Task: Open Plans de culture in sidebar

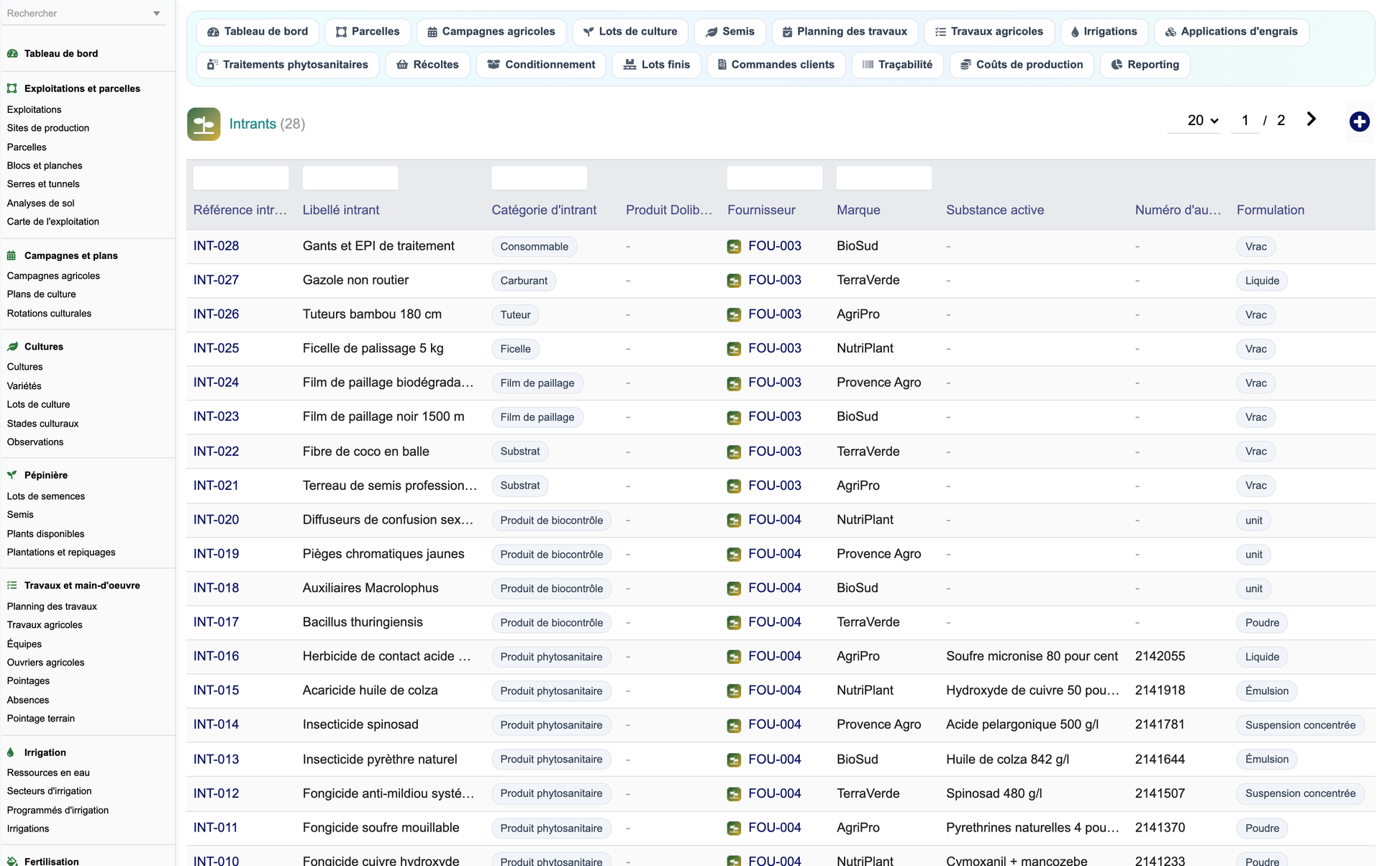Action: pyautogui.click(x=41, y=294)
